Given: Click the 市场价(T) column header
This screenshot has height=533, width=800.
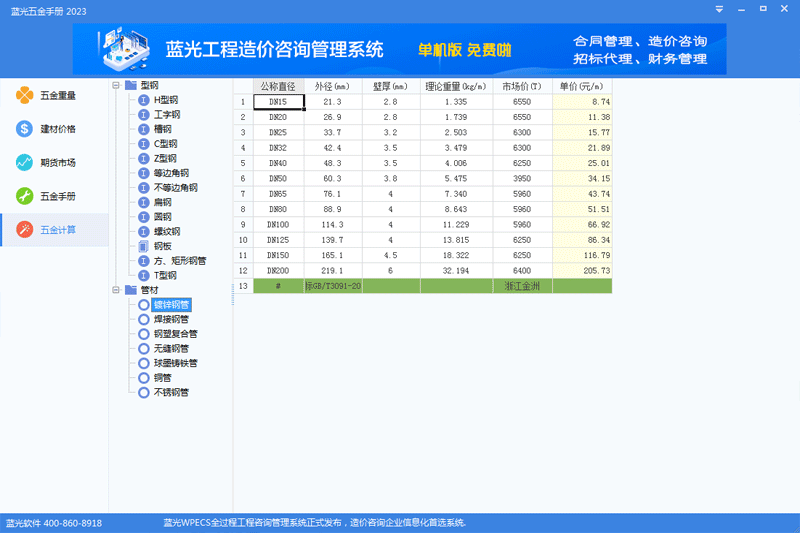Looking at the screenshot, I should coord(522,86).
